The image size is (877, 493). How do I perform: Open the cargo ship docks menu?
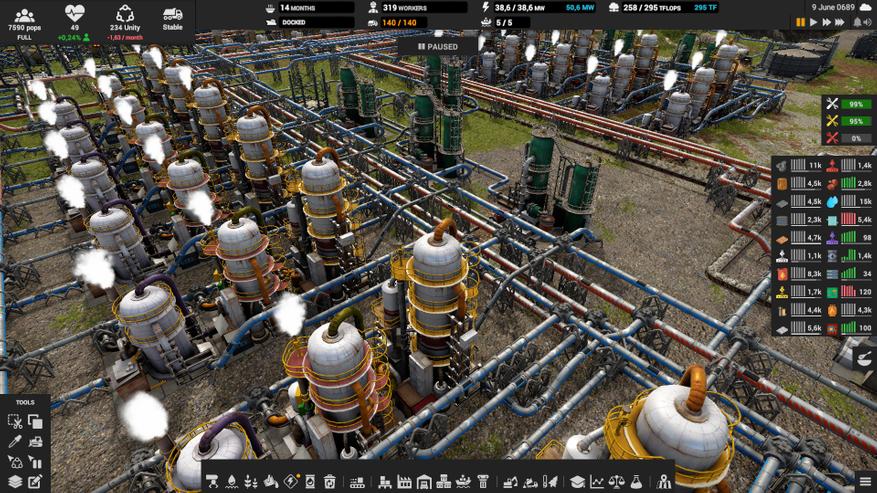click(x=463, y=481)
